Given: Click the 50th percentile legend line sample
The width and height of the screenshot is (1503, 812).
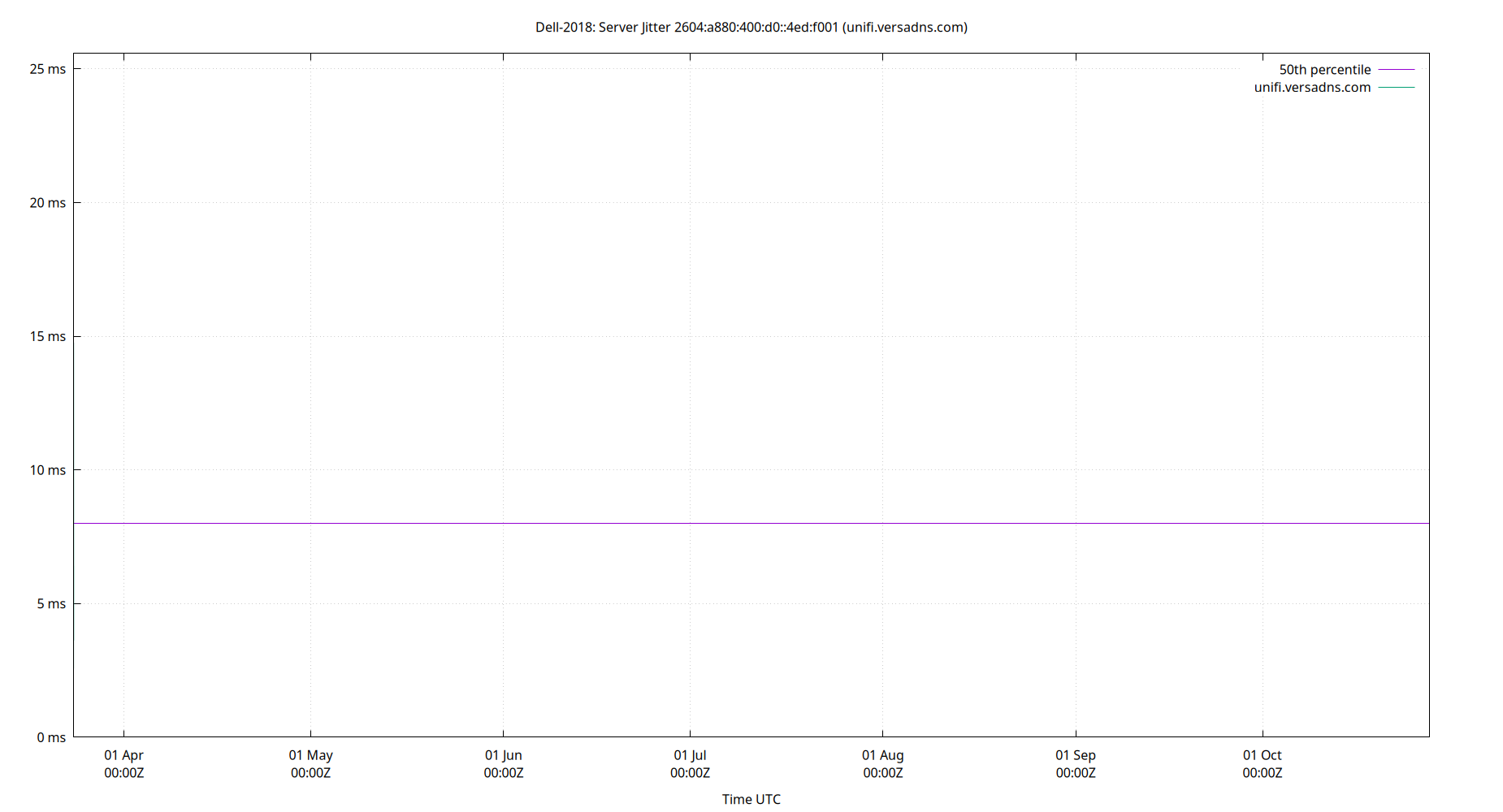Looking at the screenshot, I should pyautogui.click(x=1396, y=70).
